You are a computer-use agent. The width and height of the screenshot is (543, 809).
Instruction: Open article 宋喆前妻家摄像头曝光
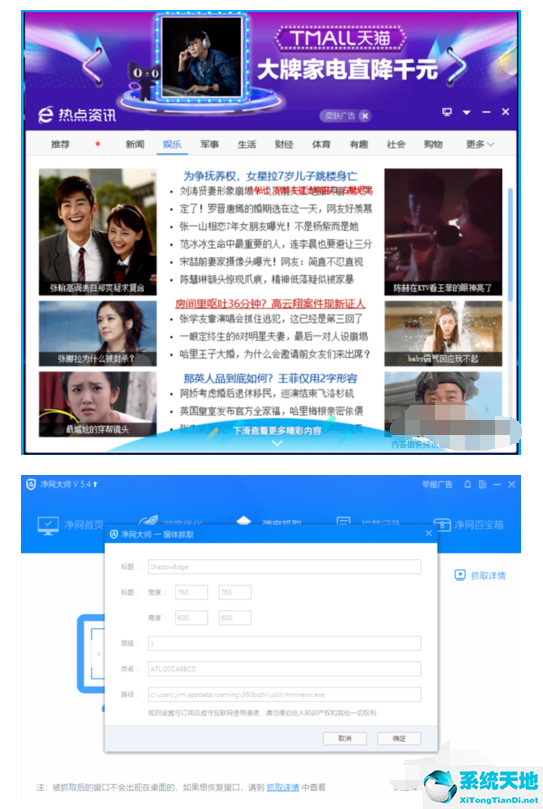[271, 262]
